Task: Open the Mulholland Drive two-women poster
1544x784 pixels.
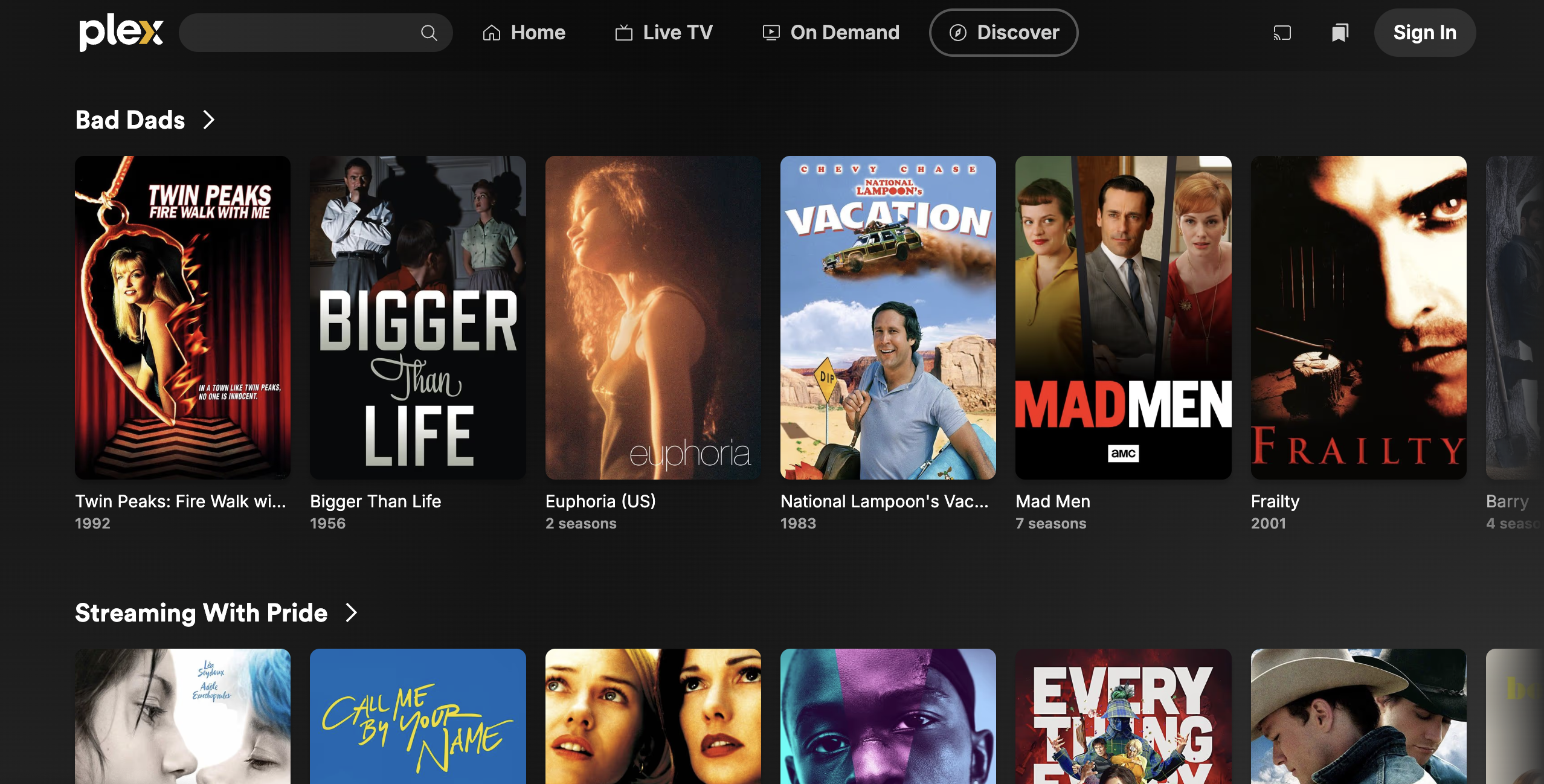Action: 653,716
